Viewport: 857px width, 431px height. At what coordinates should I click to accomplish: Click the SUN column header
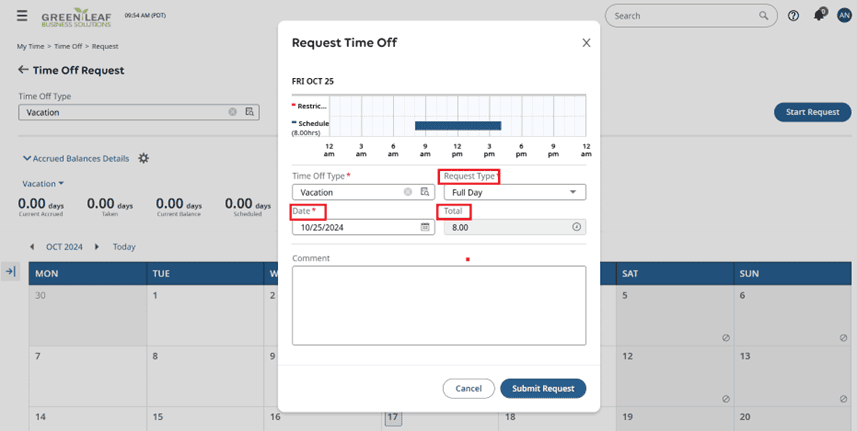pyautogui.click(x=793, y=273)
